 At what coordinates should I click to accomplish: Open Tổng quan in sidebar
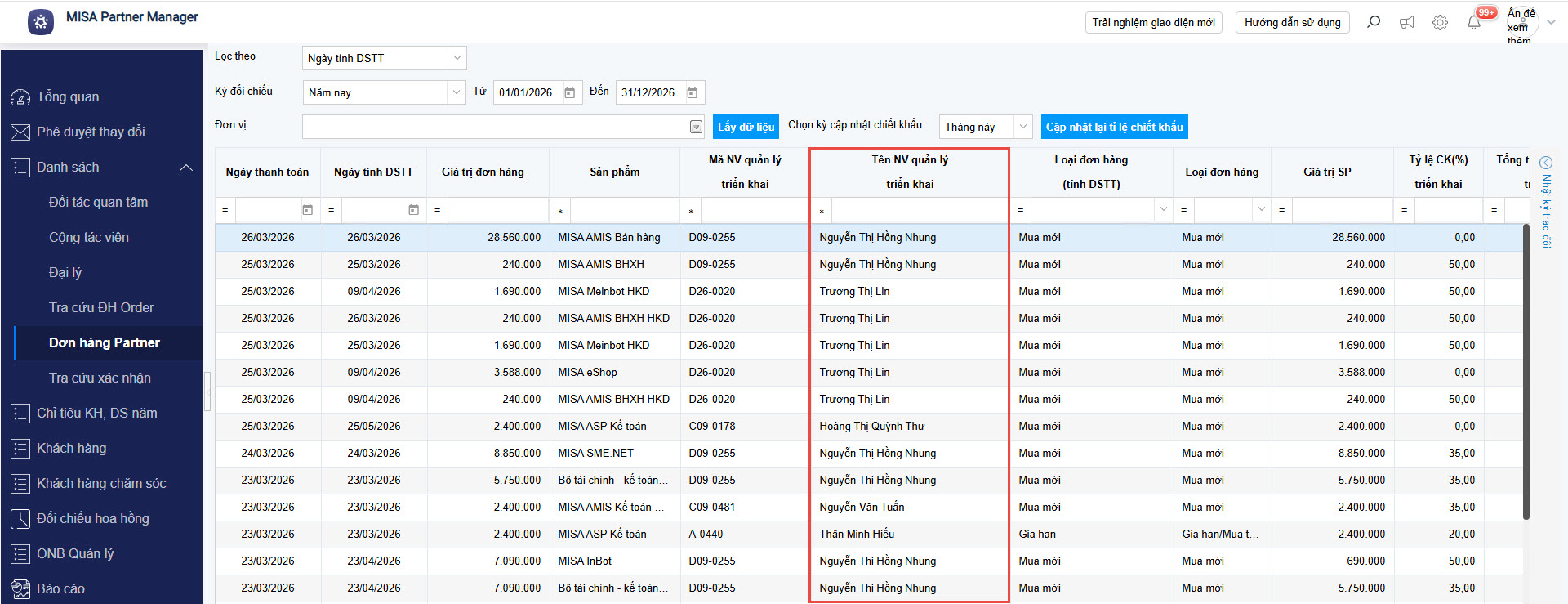click(x=68, y=97)
